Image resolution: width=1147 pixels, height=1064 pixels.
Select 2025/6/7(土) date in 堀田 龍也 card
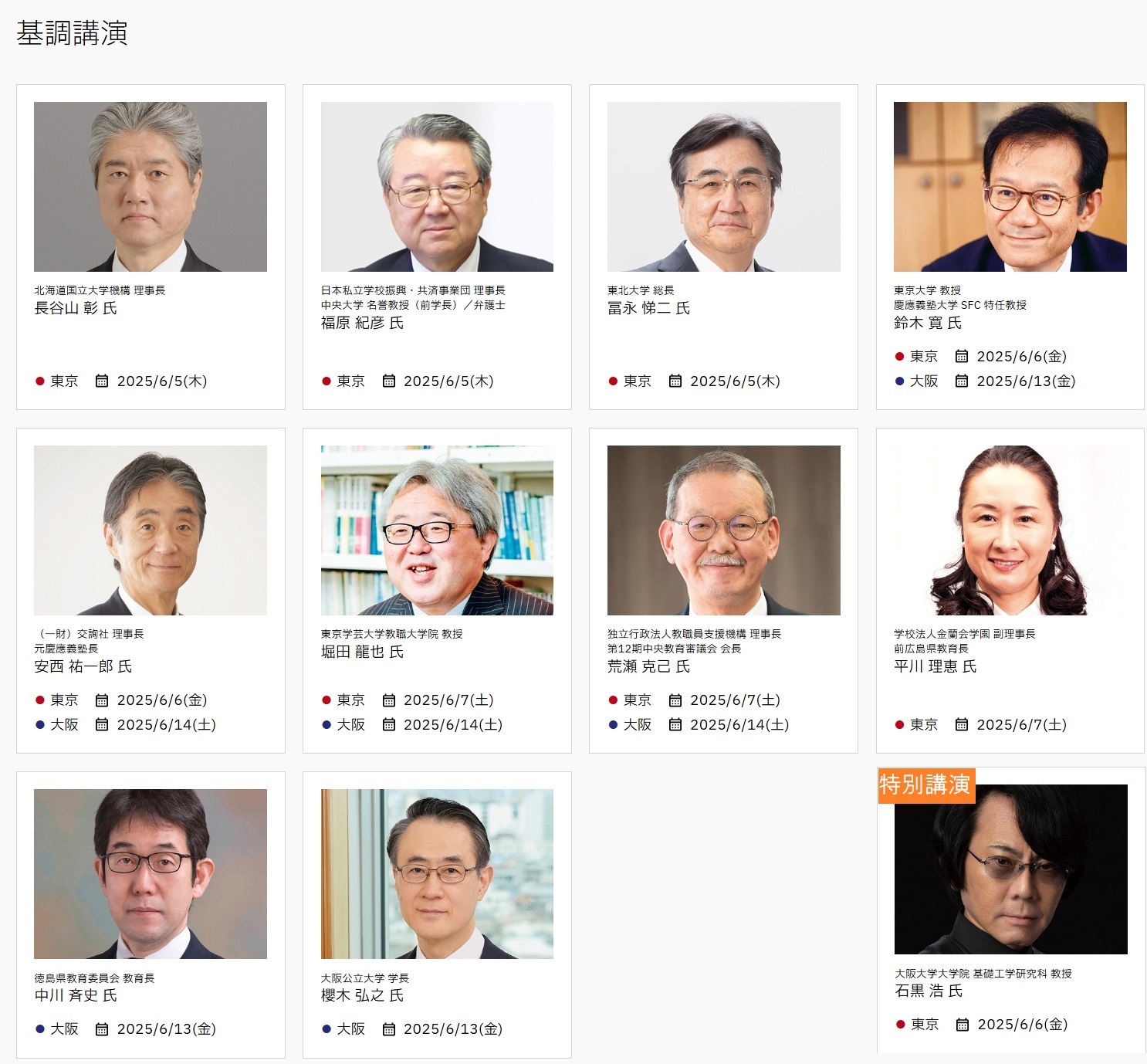point(448,700)
